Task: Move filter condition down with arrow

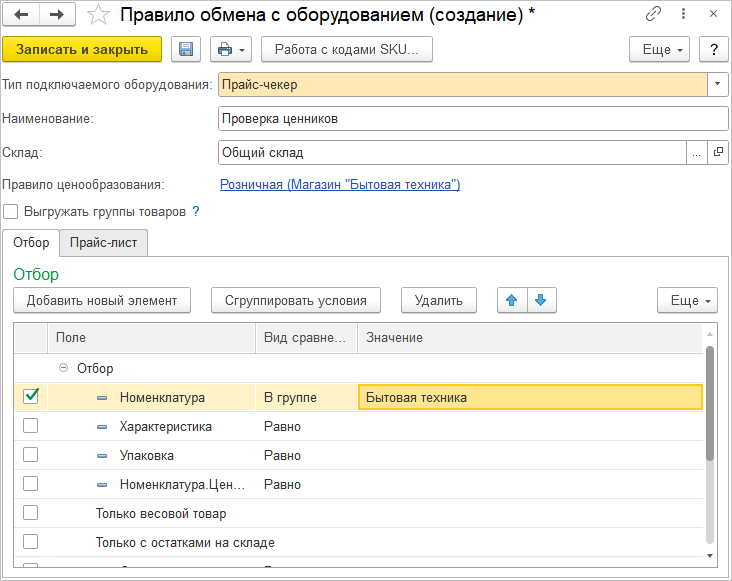Action: (541, 300)
